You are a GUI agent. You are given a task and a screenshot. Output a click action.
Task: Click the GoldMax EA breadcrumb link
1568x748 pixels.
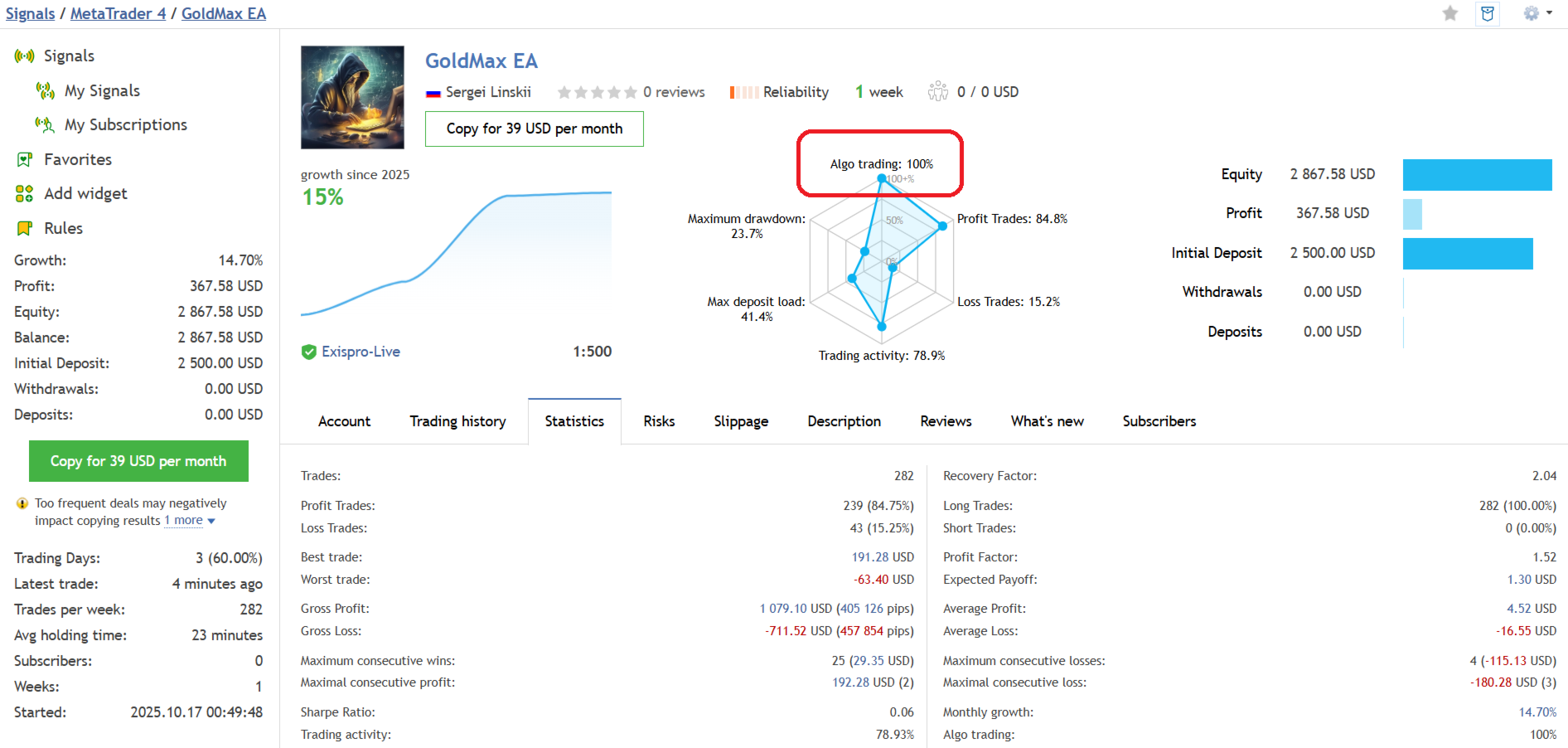pos(224,14)
